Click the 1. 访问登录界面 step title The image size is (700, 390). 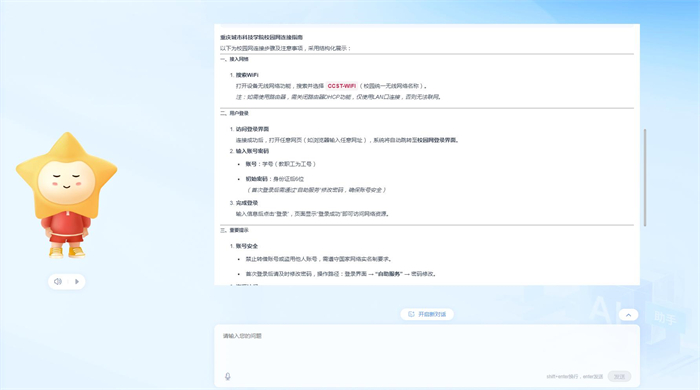(x=249, y=129)
